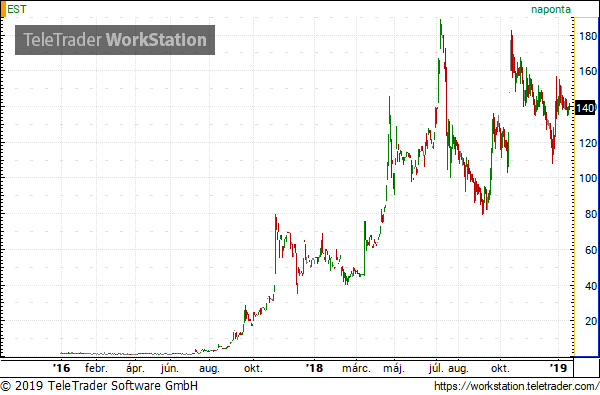Click the febr. date axis label
This screenshot has width=600, height=395.
[96, 368]
